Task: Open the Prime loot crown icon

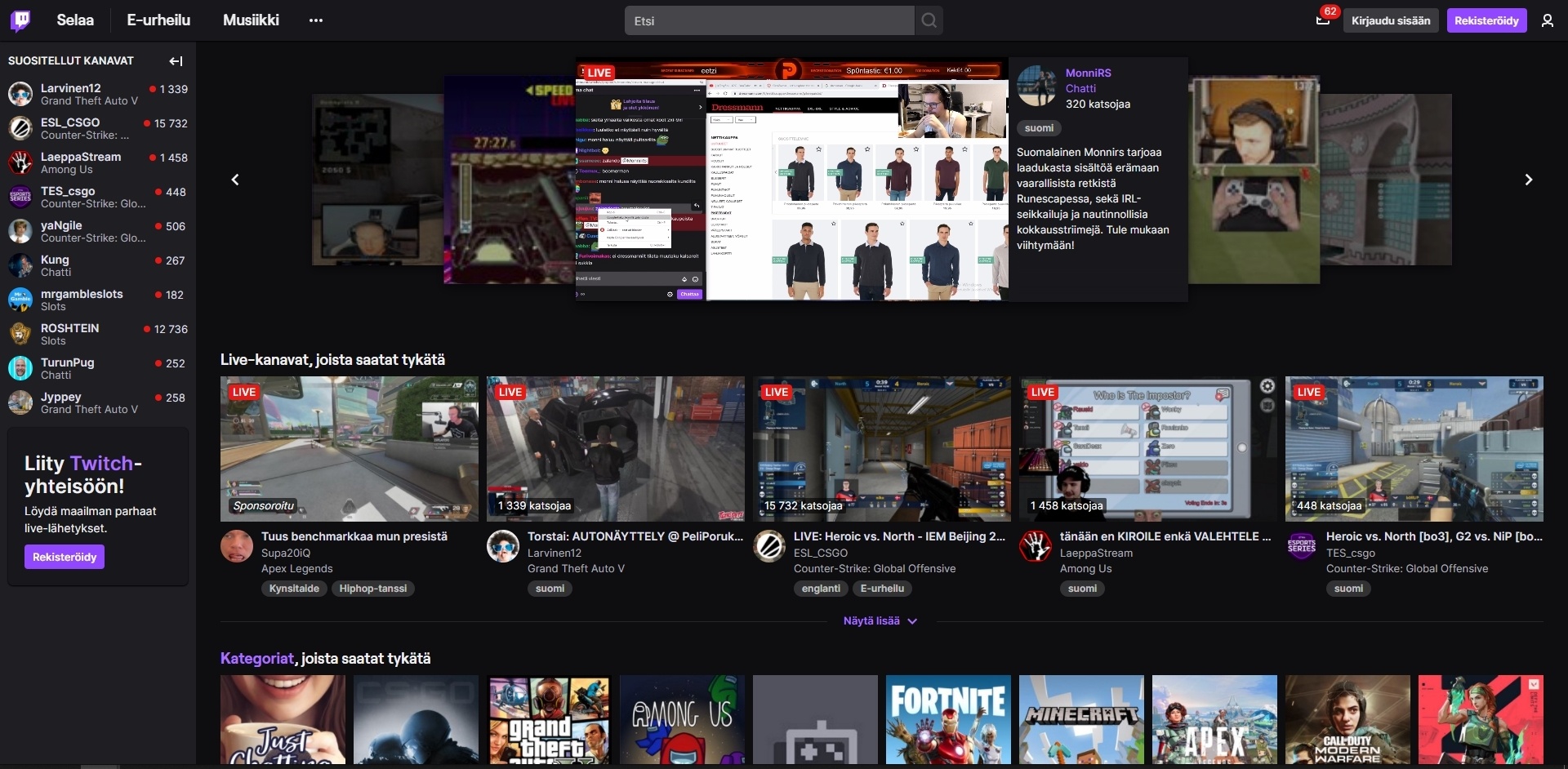Action: [1323, 20]
